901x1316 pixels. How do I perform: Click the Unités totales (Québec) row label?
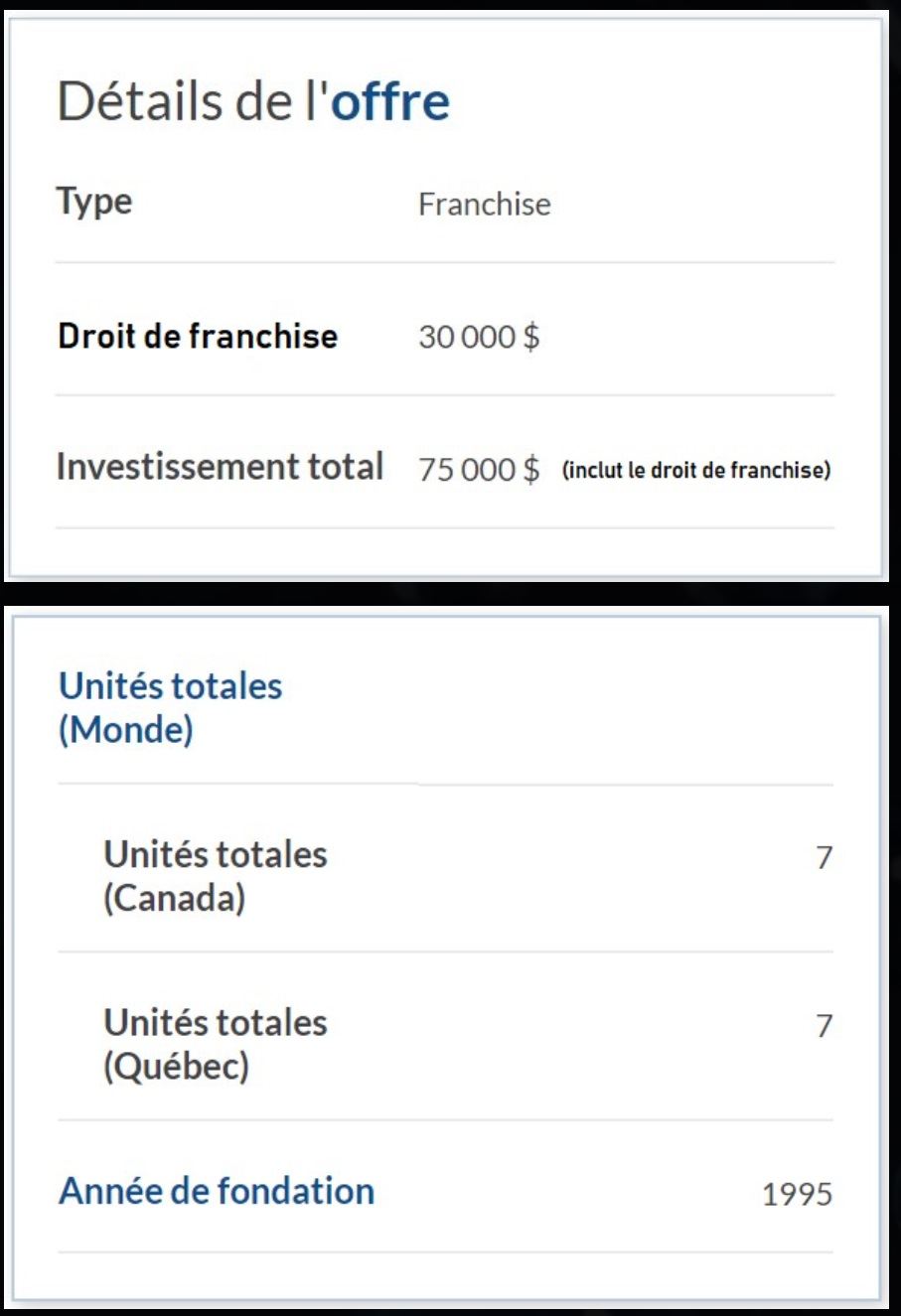tap(216, 1044)
